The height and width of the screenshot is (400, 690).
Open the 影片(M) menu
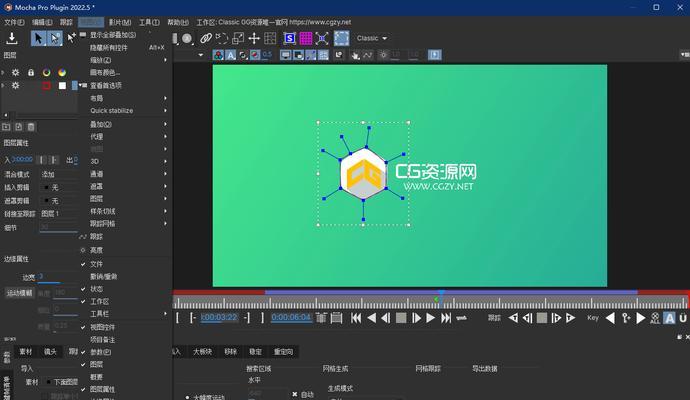click(120, 22)
